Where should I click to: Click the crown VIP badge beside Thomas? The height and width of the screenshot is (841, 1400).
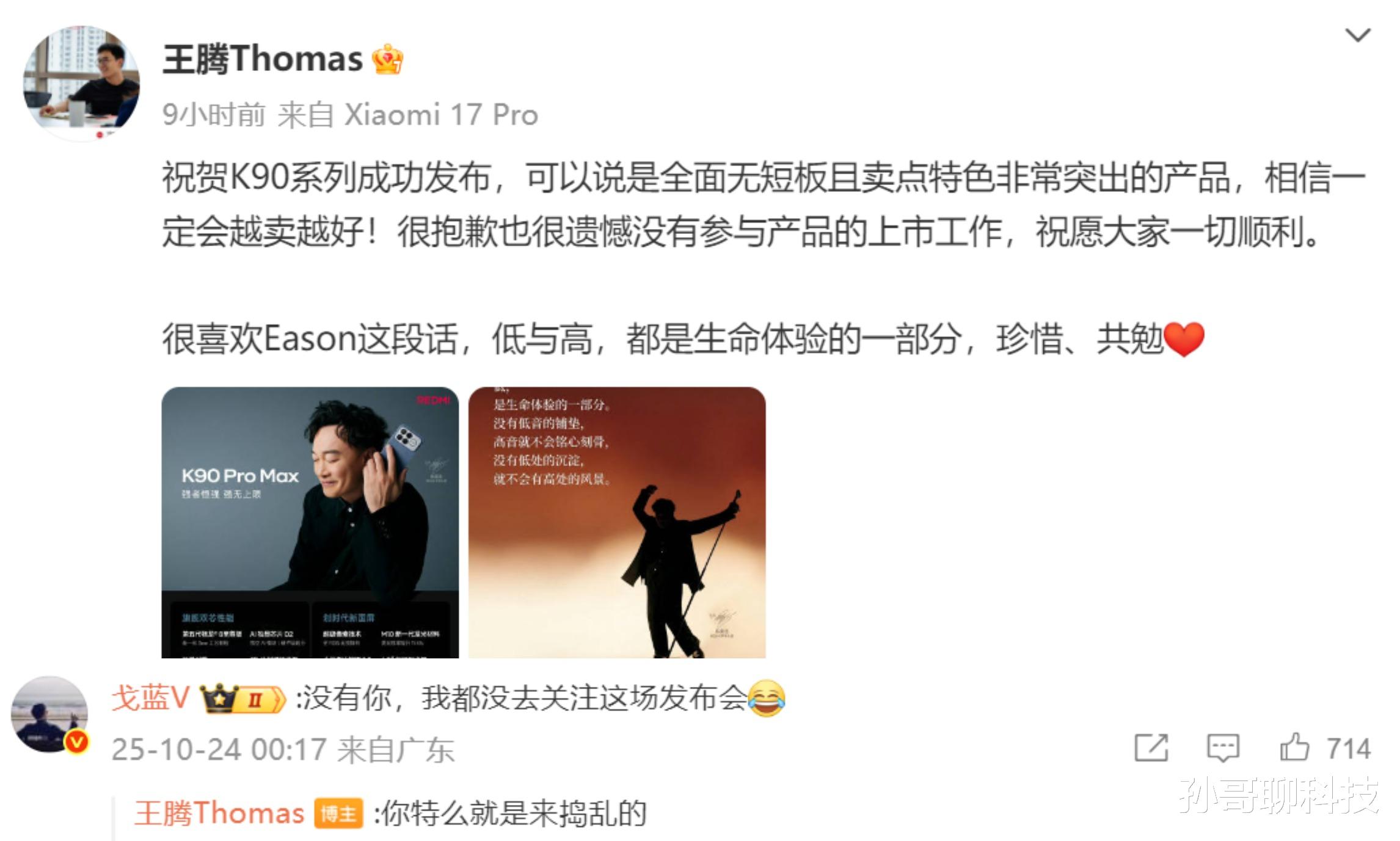[388, 60]
